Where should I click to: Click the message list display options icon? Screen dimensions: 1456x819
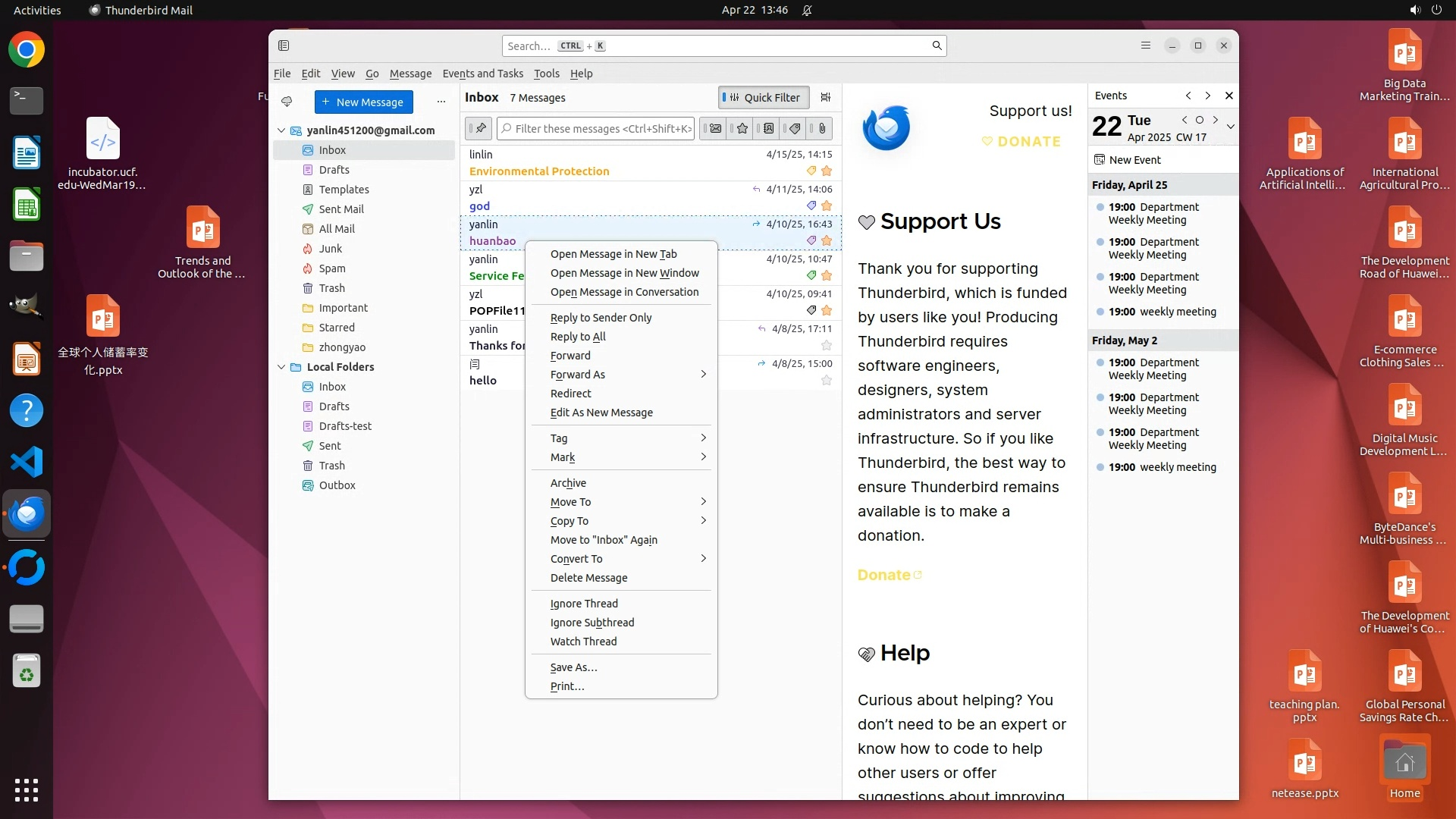[826, 97]
